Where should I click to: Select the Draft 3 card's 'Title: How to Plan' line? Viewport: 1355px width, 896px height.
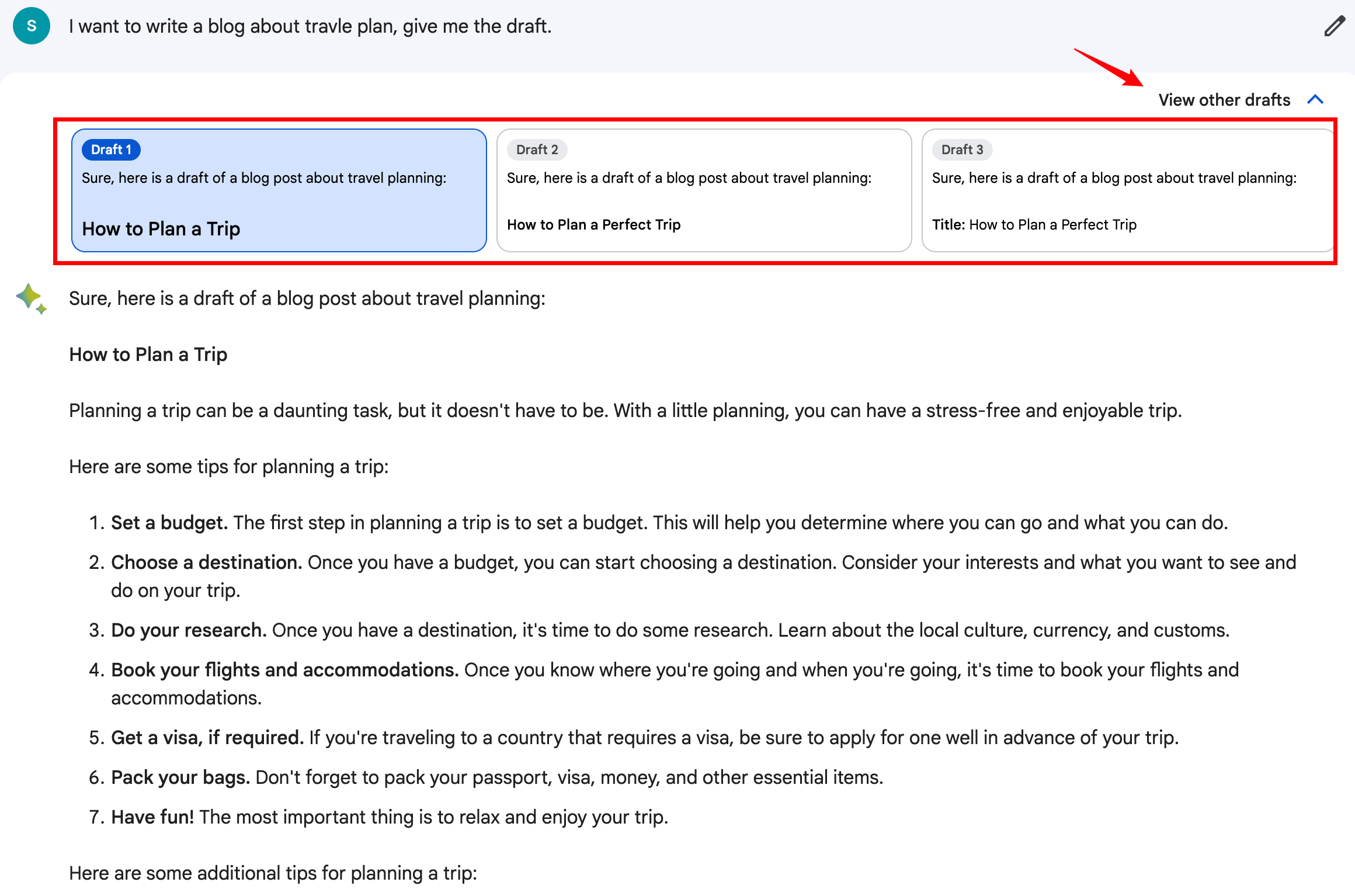[x=1034, y=225]
